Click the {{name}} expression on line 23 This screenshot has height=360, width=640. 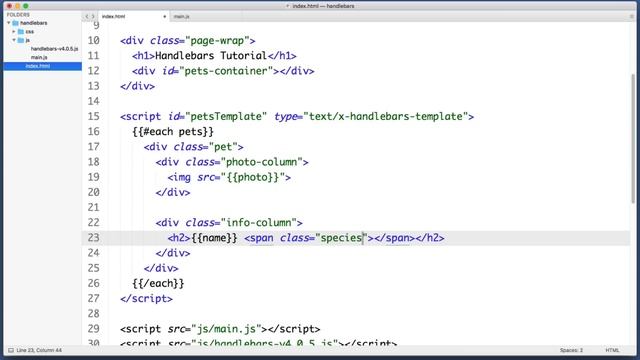(x=214, y=238)
